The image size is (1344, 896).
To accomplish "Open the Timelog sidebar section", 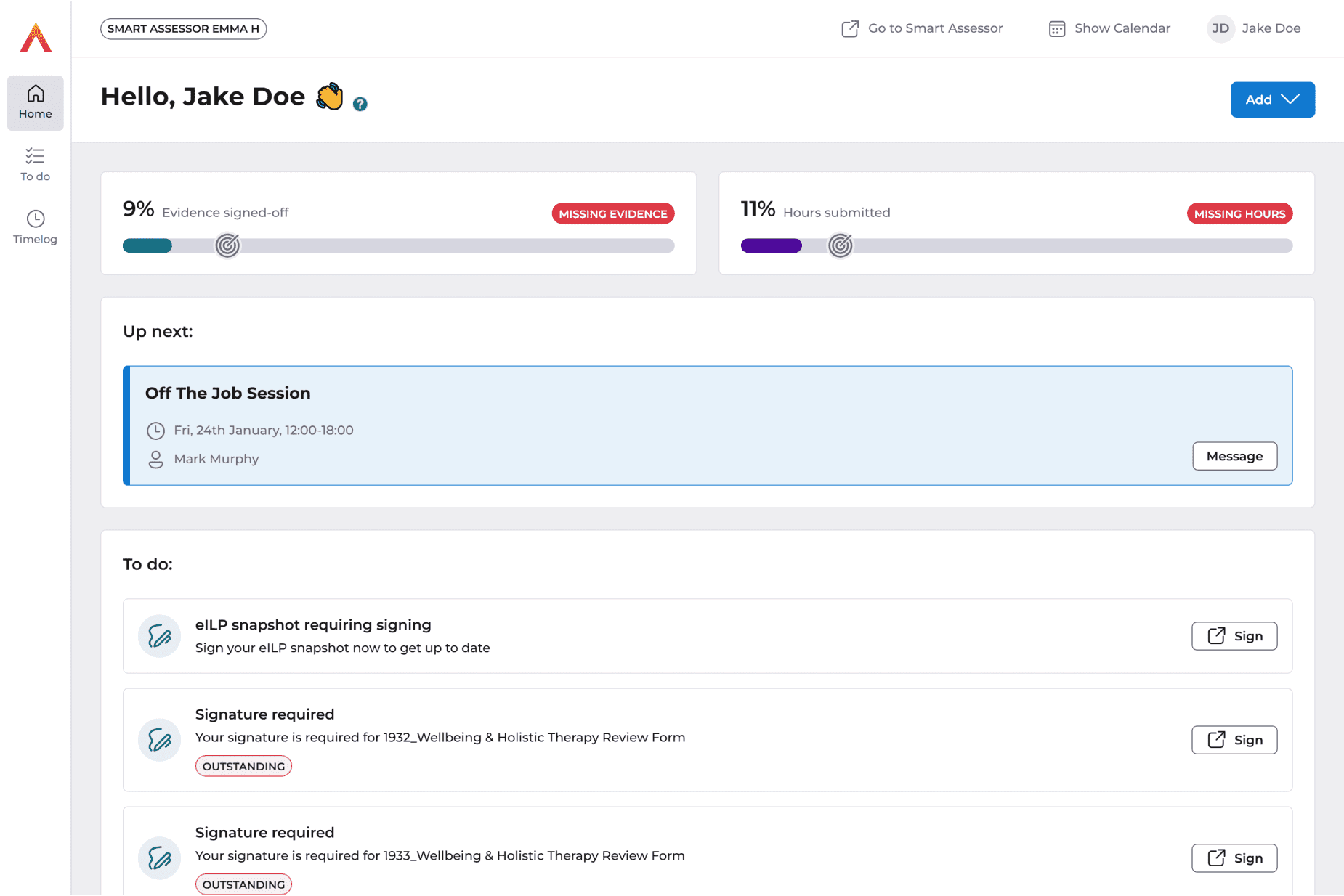I will point(36,227).
